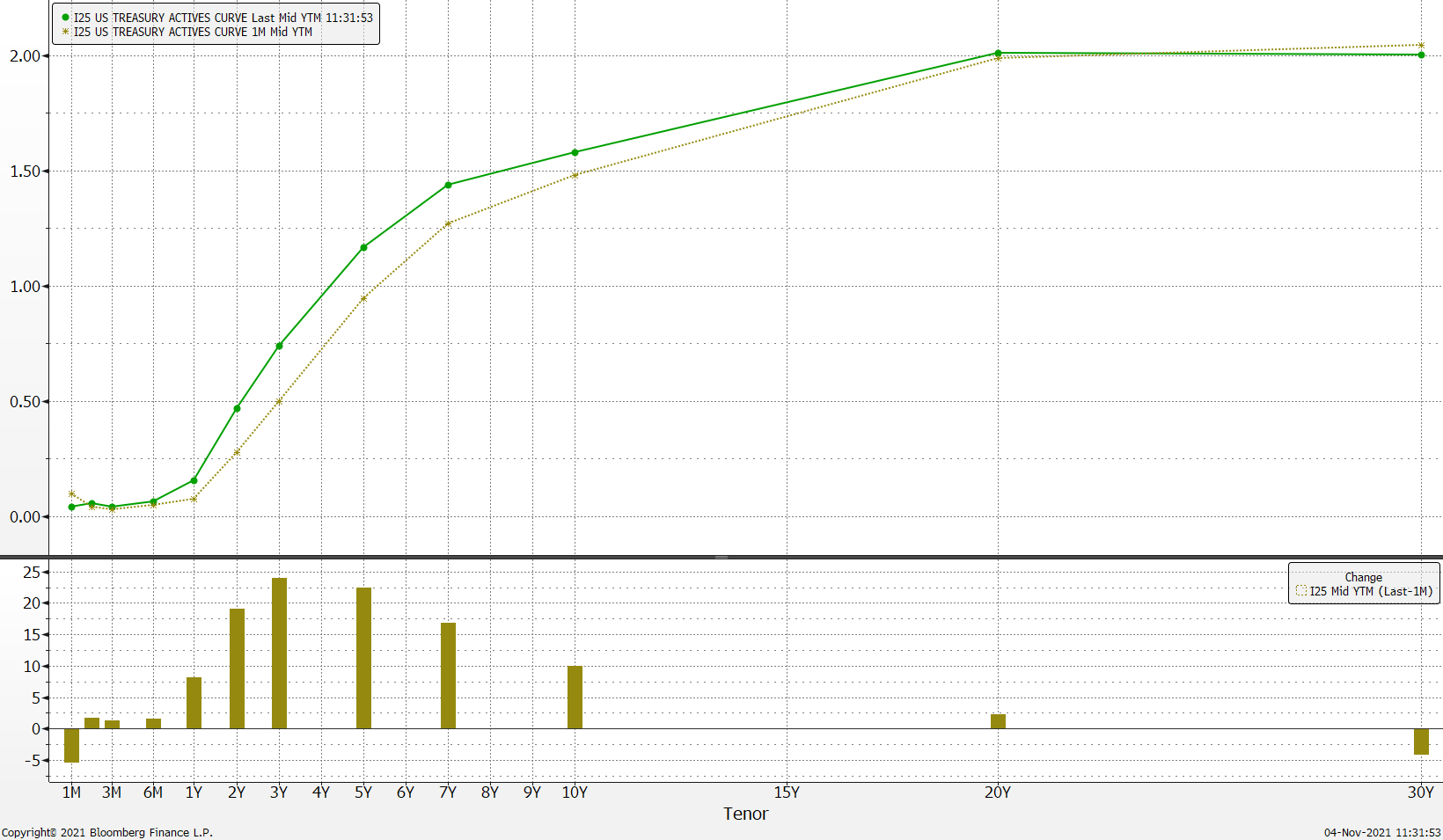Click the '5Y' tenor axis label
1443x840 pixels.
363,793
